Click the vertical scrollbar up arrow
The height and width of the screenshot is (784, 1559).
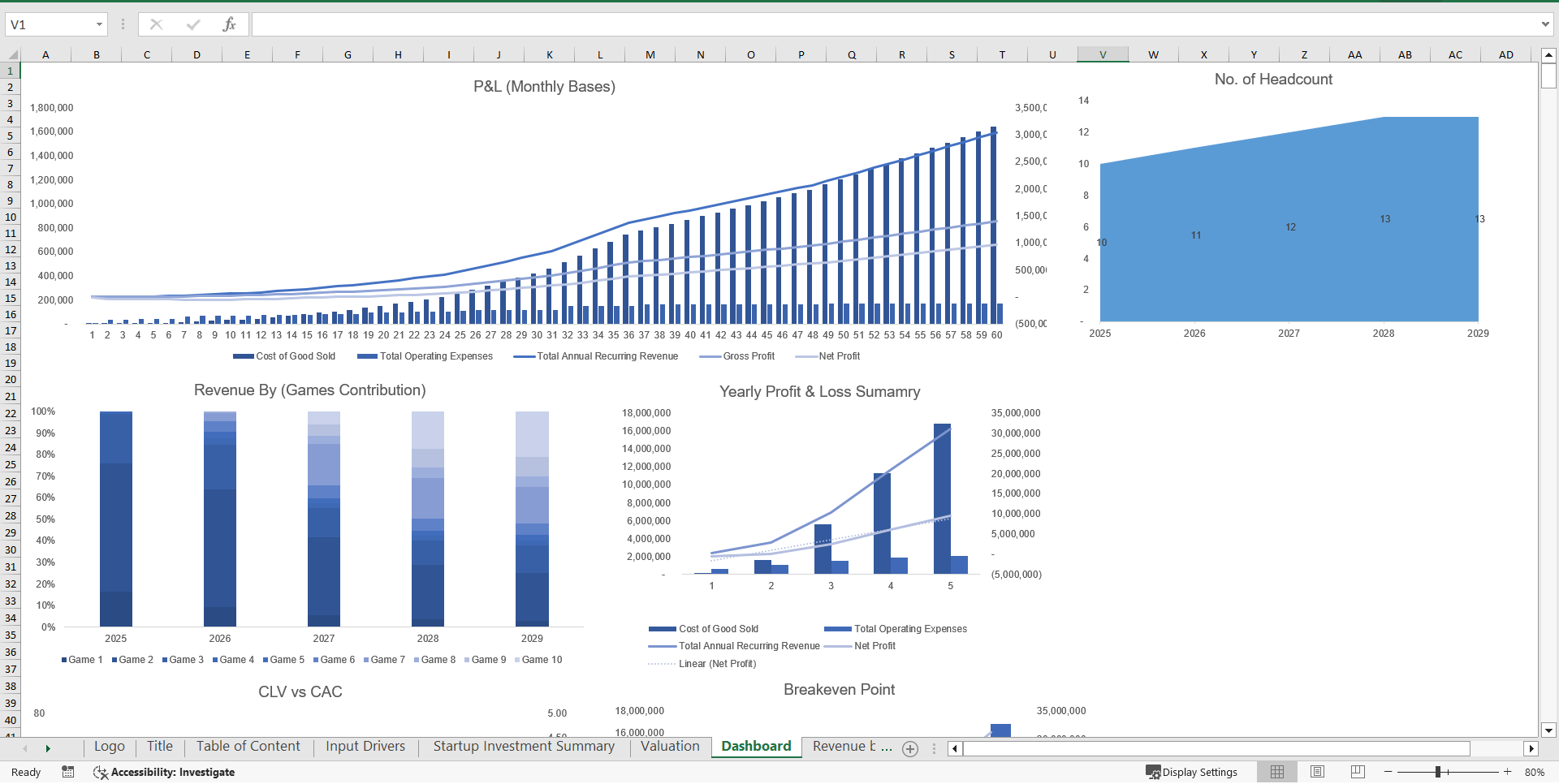pyautogui.click(x=1548, y=55)
